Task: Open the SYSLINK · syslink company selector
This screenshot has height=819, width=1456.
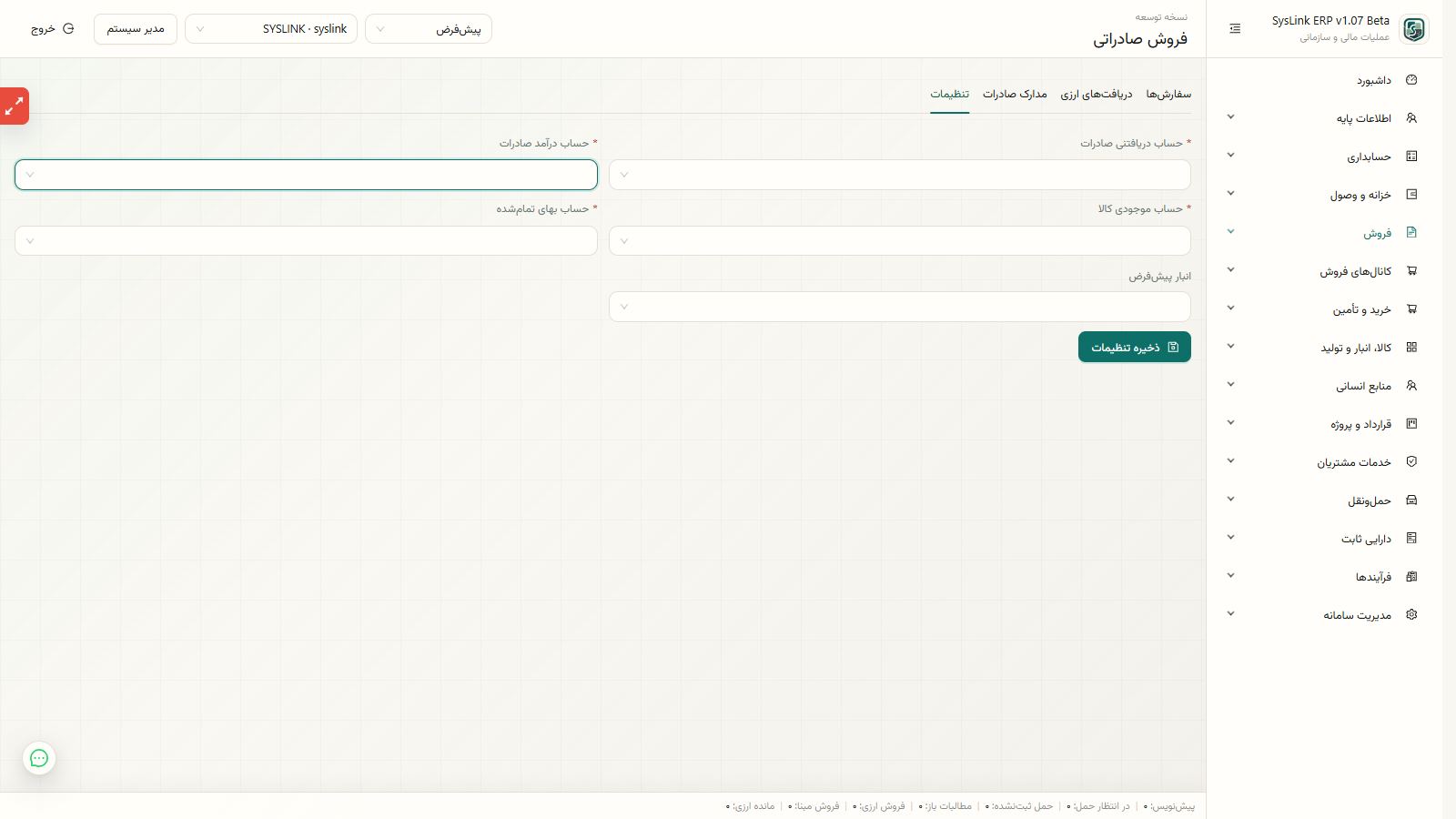Action: (x=271, y=29)
